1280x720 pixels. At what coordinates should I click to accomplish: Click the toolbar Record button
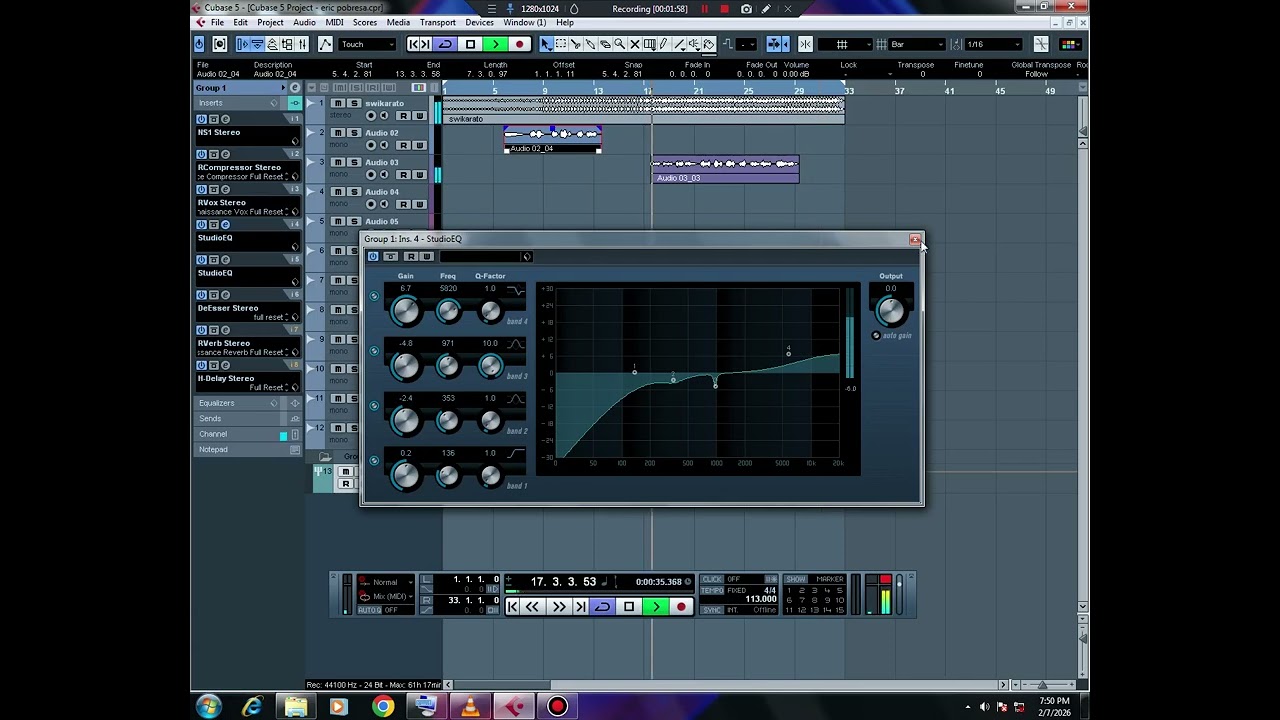519,44
